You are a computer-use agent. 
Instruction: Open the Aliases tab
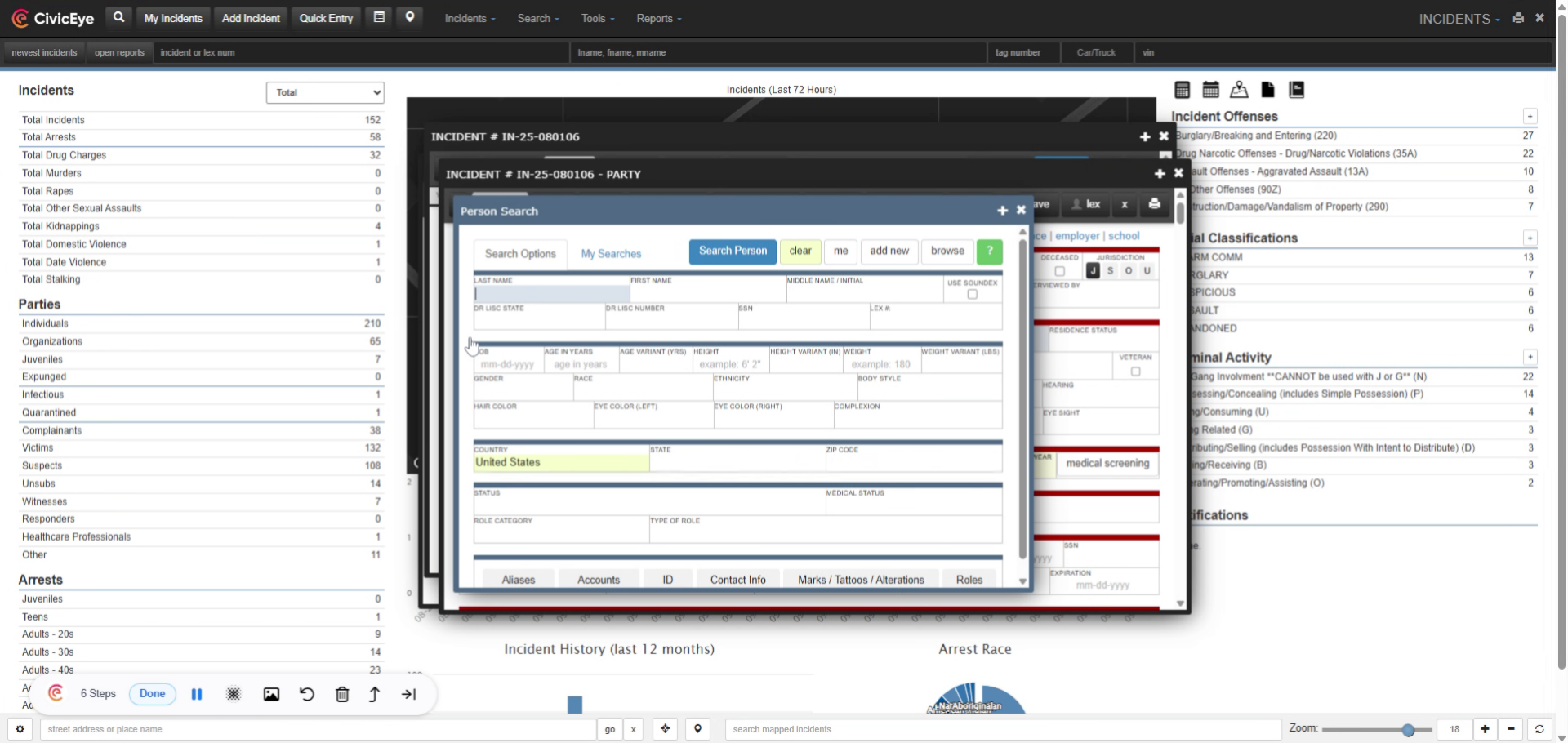click(519, 580)
